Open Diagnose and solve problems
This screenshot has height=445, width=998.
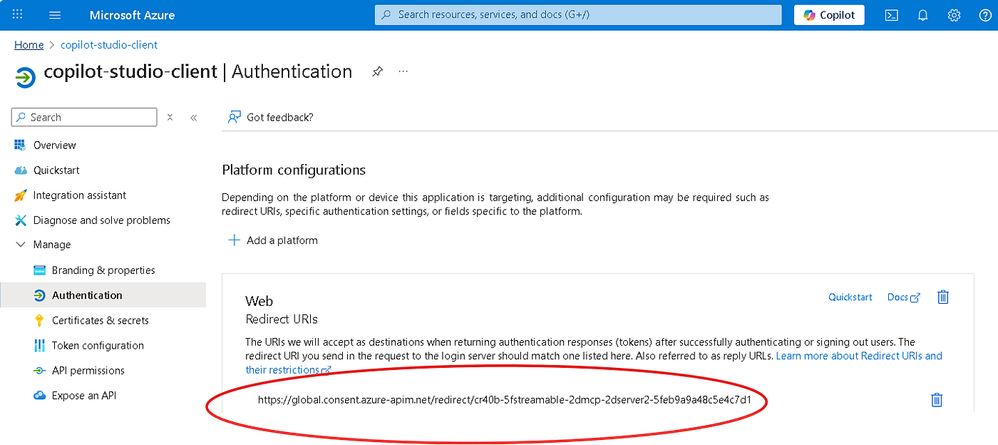pyautogui.click(x=103, y=220)
